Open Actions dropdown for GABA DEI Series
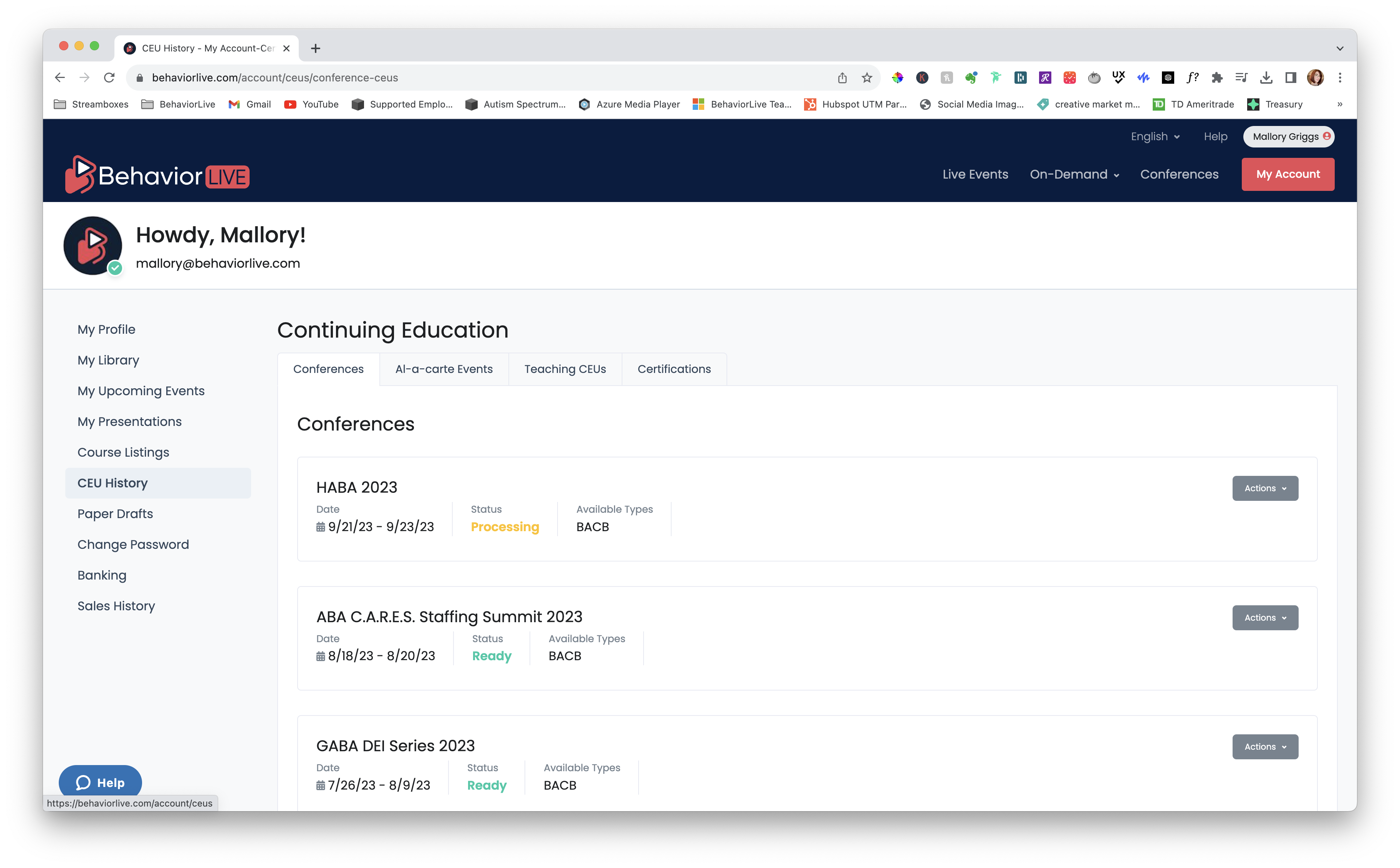Screen dimensions: 1400x868 click(x=1264, y=746)
